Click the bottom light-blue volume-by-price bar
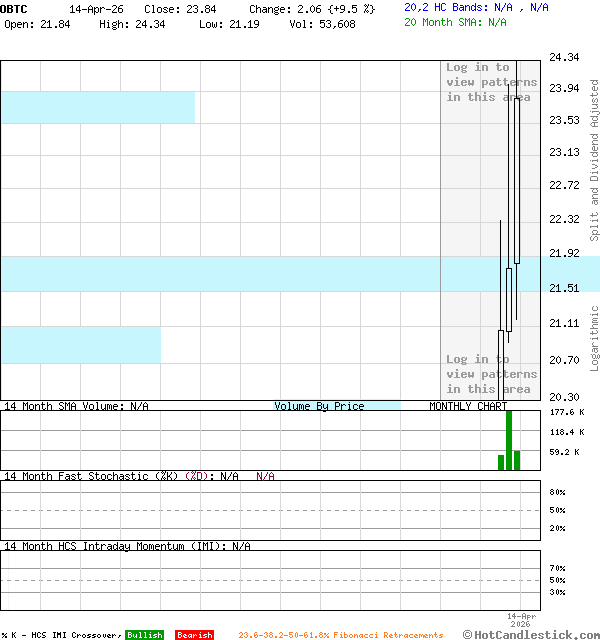The height and width of the screenshot is (640, 600). 80,345
